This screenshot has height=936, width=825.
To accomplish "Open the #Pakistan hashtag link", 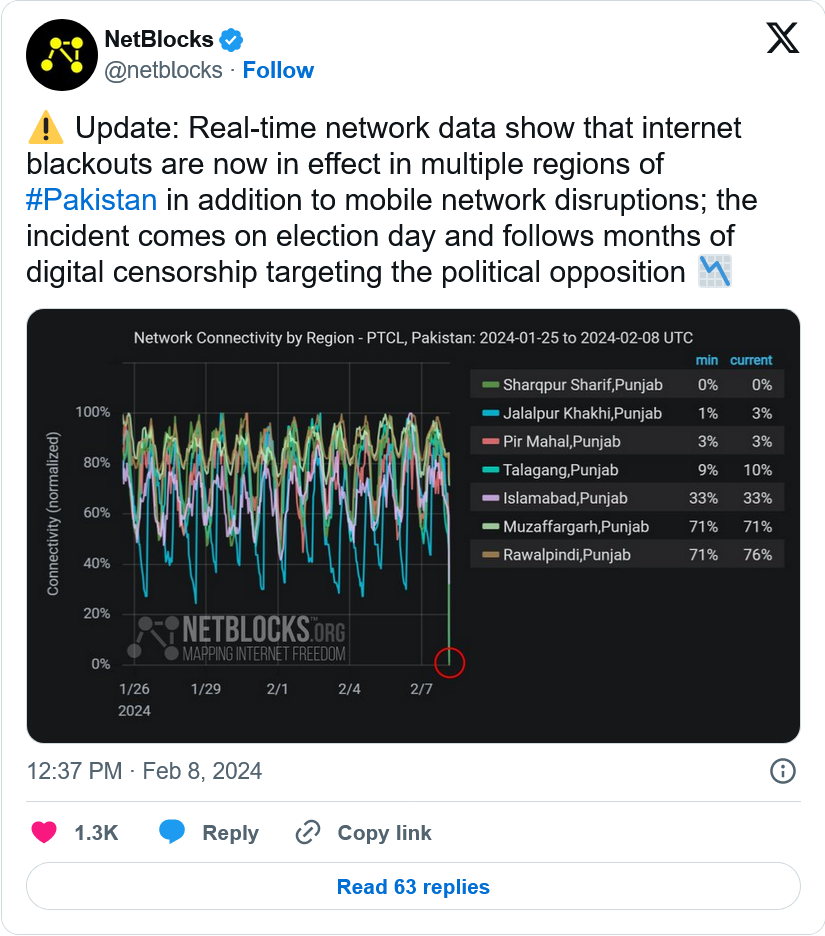I will point(92,200).
